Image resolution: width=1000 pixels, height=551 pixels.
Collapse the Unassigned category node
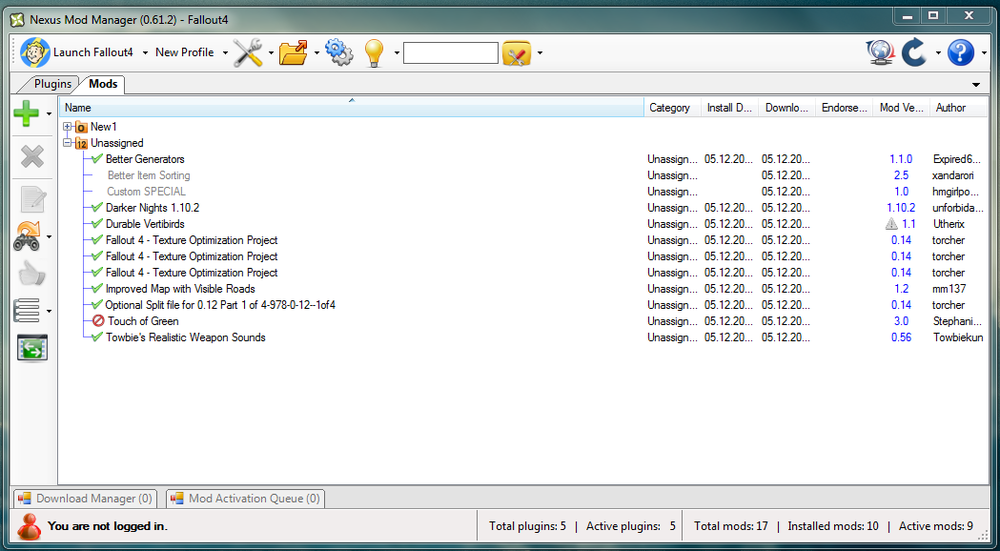point(67,143)
